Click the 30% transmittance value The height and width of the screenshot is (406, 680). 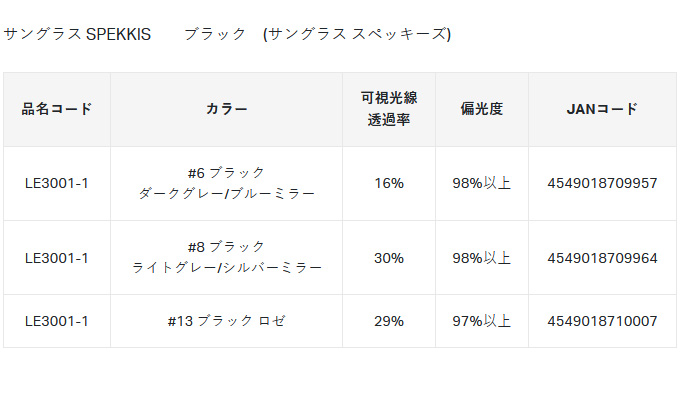[389, 259]
